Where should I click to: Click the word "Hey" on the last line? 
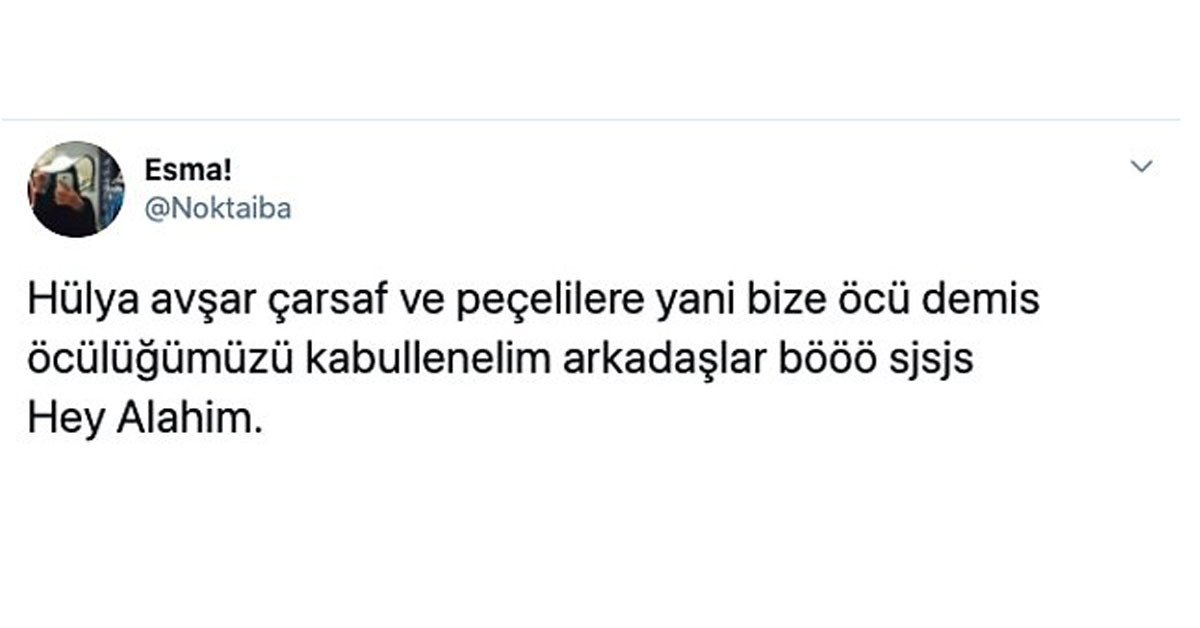[62, 418]
